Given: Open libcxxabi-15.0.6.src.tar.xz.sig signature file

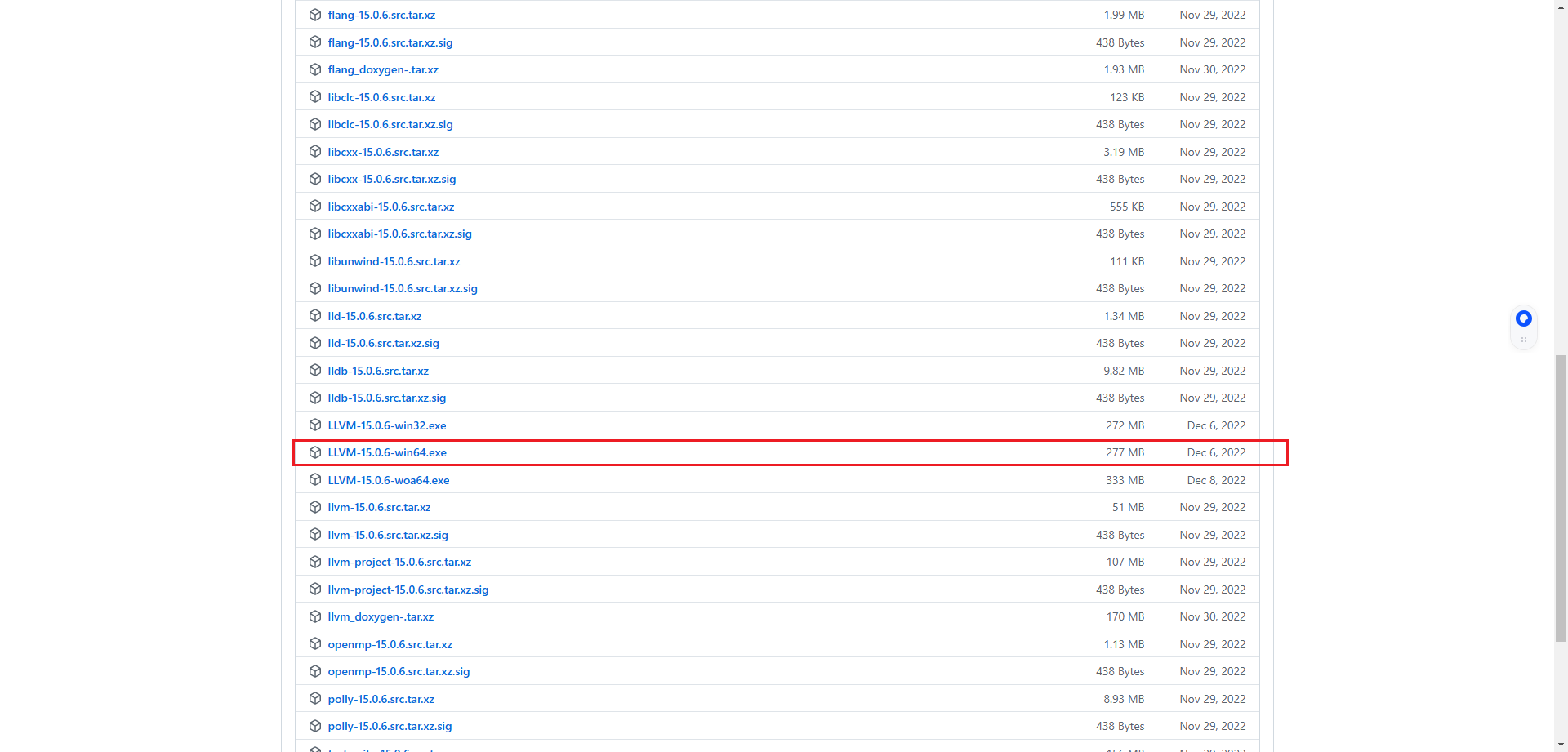Looking at the screenshot, I should click(x=399, y=234).
